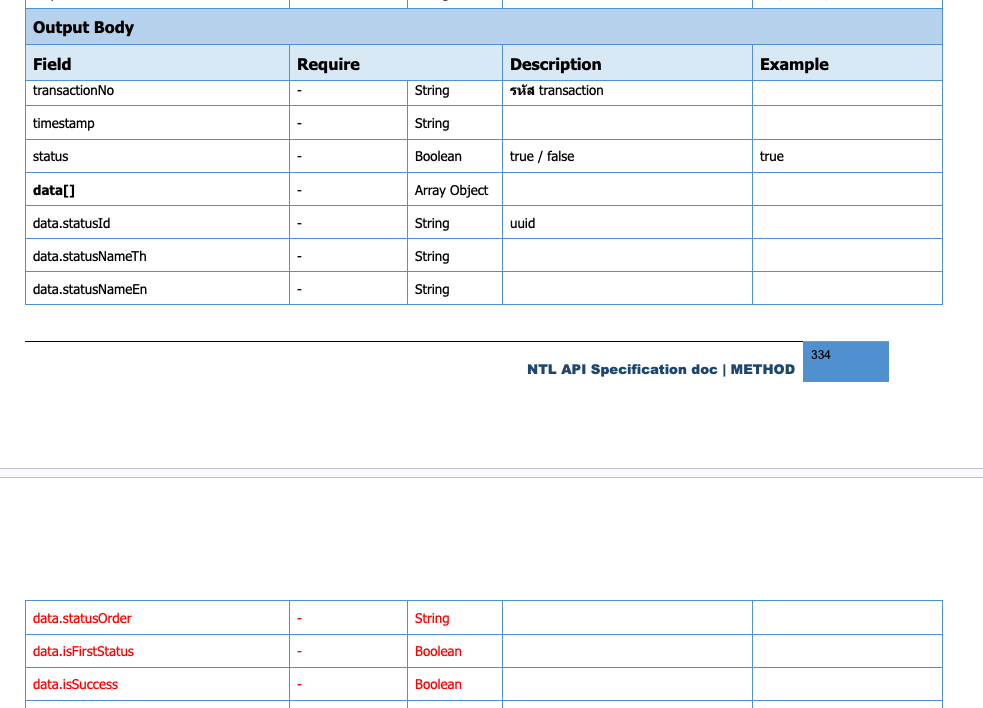The width and height of the screenshot is (983, 708).
Task: Click the "Require" column header
Action: [x=328, y=64]
